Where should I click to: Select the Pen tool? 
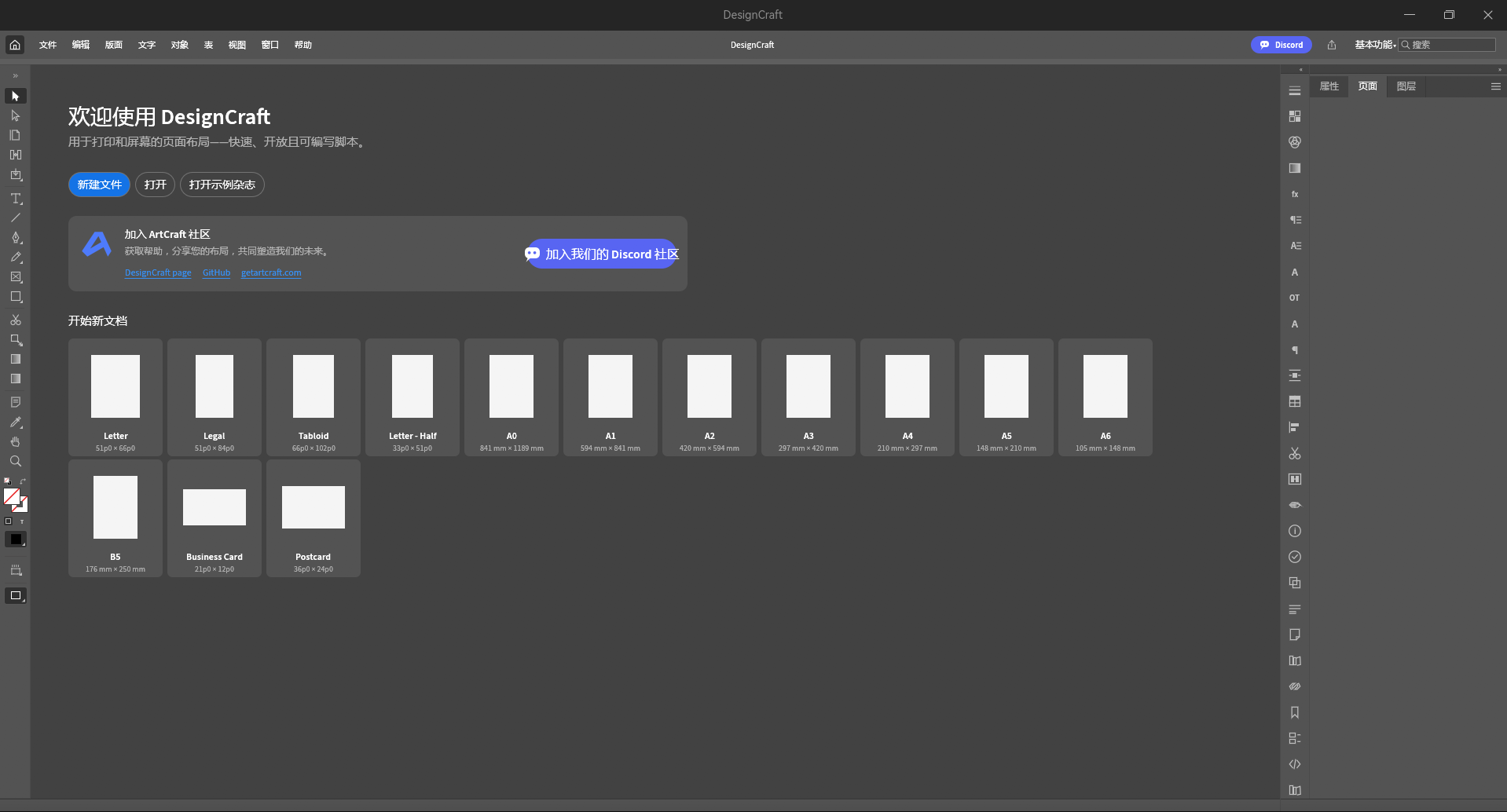coord(15,237)
